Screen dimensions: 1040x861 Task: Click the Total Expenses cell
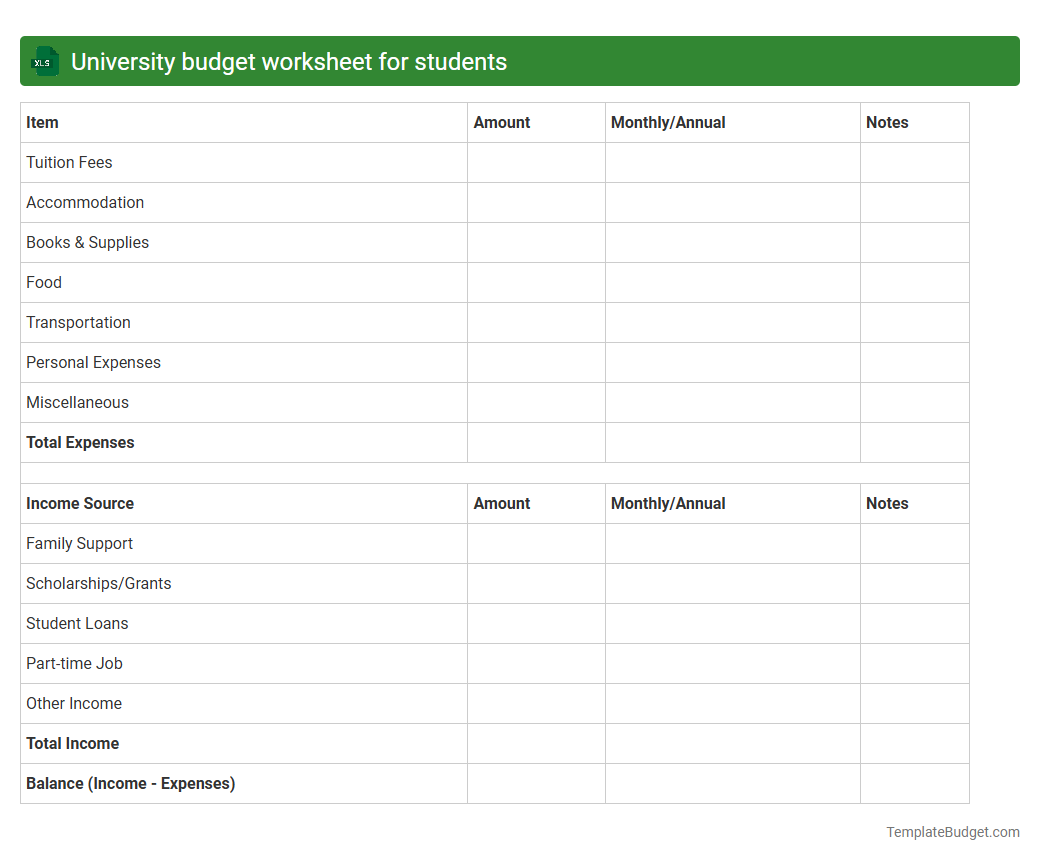click(80, 442)
